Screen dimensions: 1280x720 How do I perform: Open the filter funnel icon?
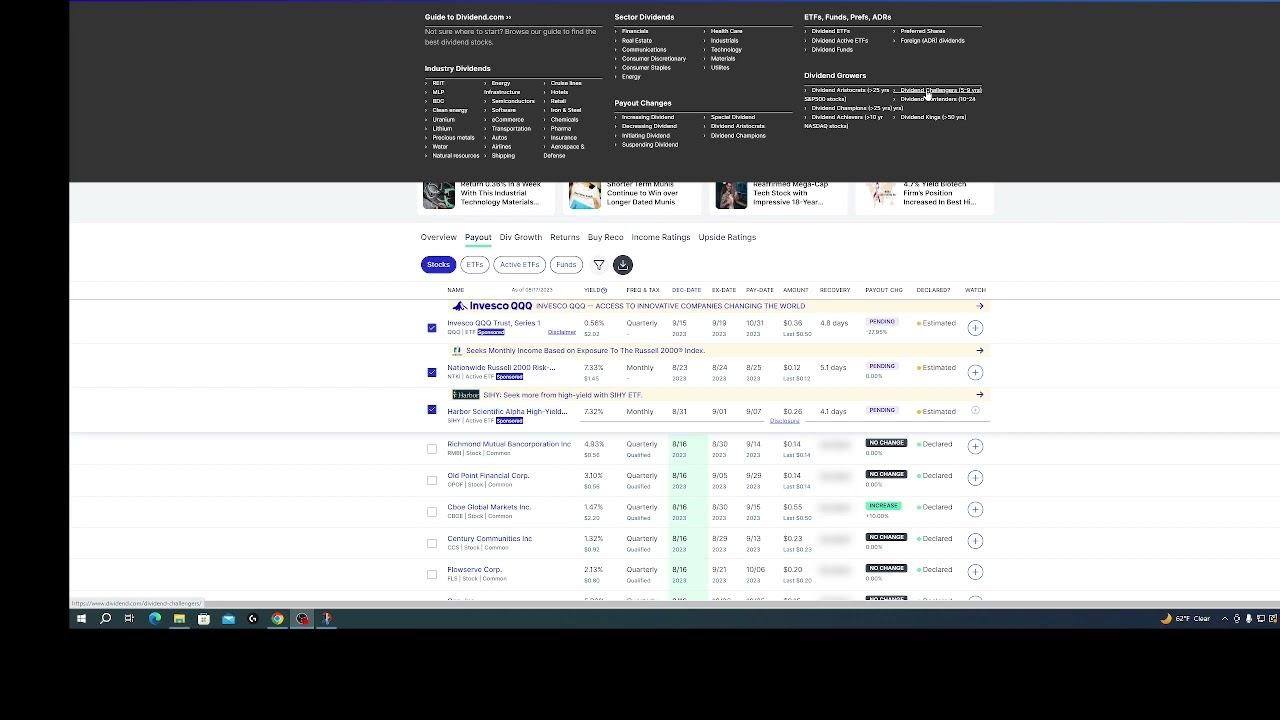(598, 265)
